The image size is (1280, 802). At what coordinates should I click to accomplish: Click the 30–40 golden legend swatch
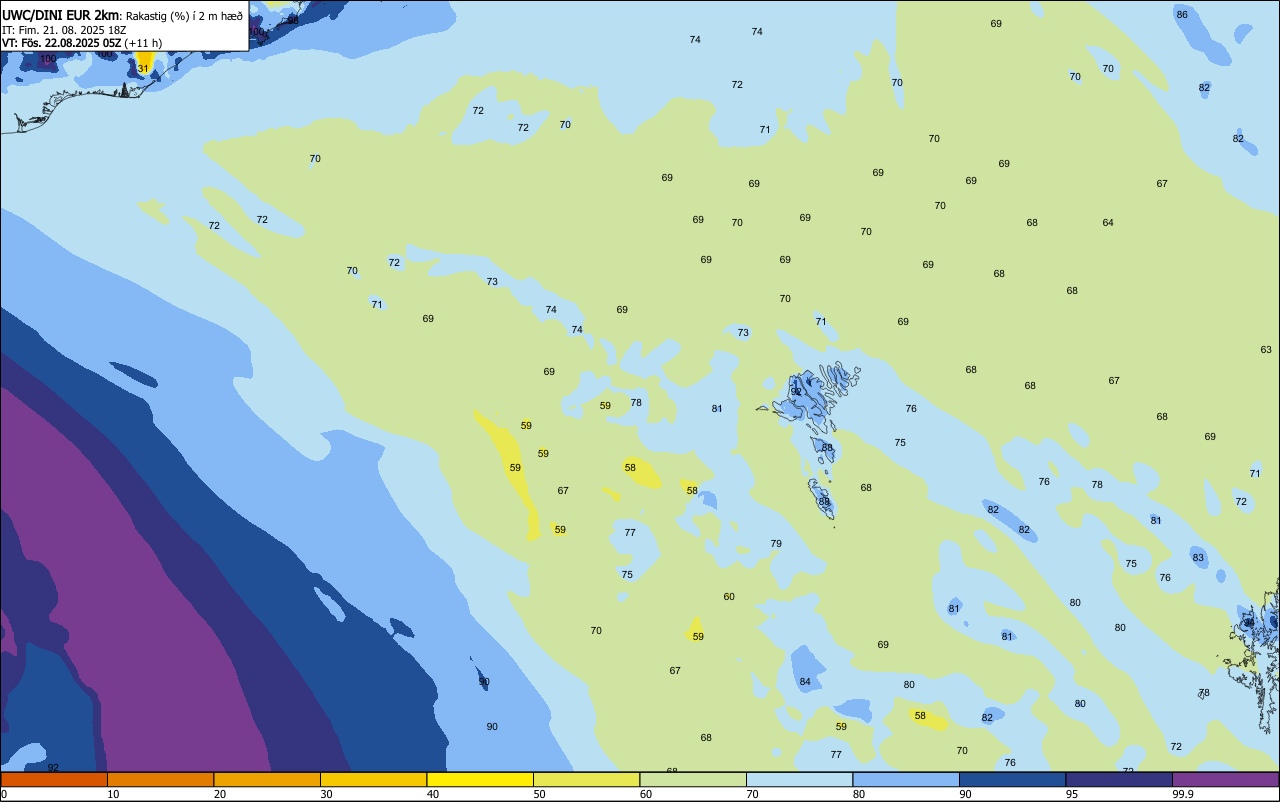click(373, 779)
